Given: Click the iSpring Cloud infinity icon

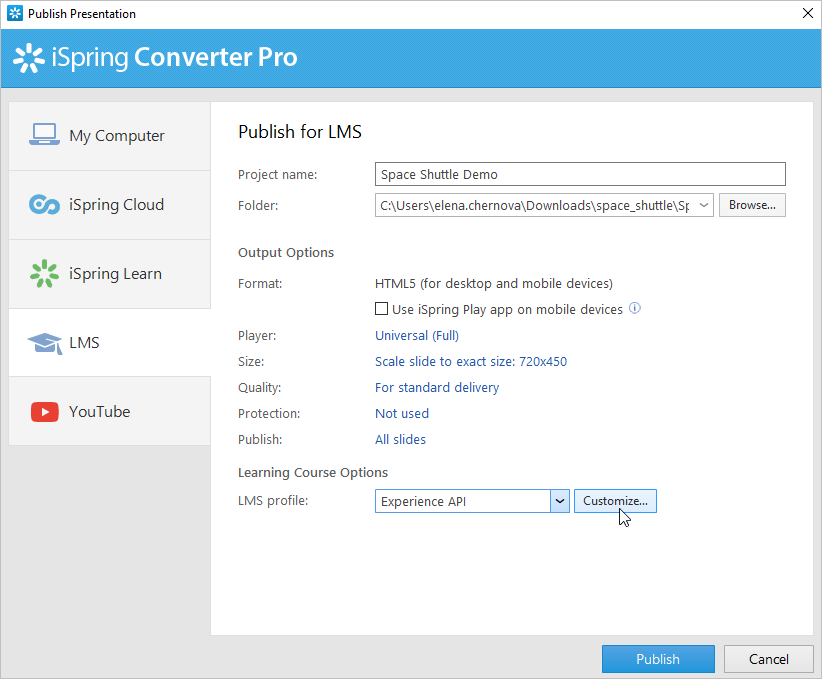Looking at the screenshot, I should click(x=44, y=204).
